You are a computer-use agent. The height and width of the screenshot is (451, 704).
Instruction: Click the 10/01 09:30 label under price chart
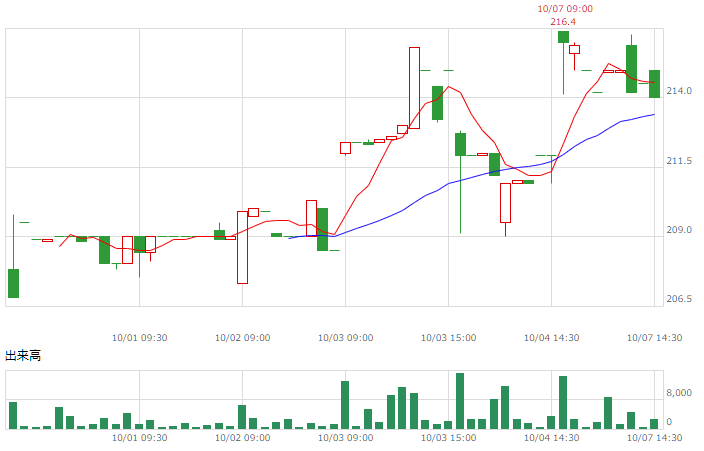tap(139, 338)
